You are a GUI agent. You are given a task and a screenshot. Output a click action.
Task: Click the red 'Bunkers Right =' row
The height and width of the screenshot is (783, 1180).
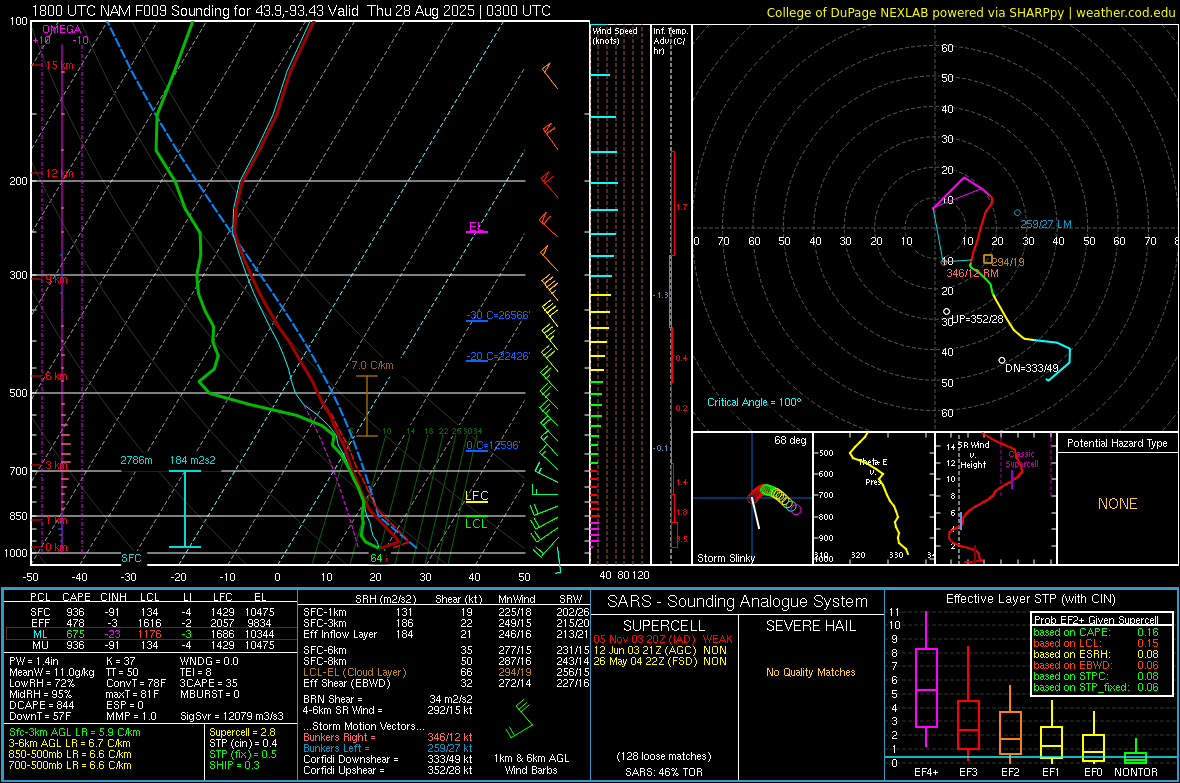388,737
